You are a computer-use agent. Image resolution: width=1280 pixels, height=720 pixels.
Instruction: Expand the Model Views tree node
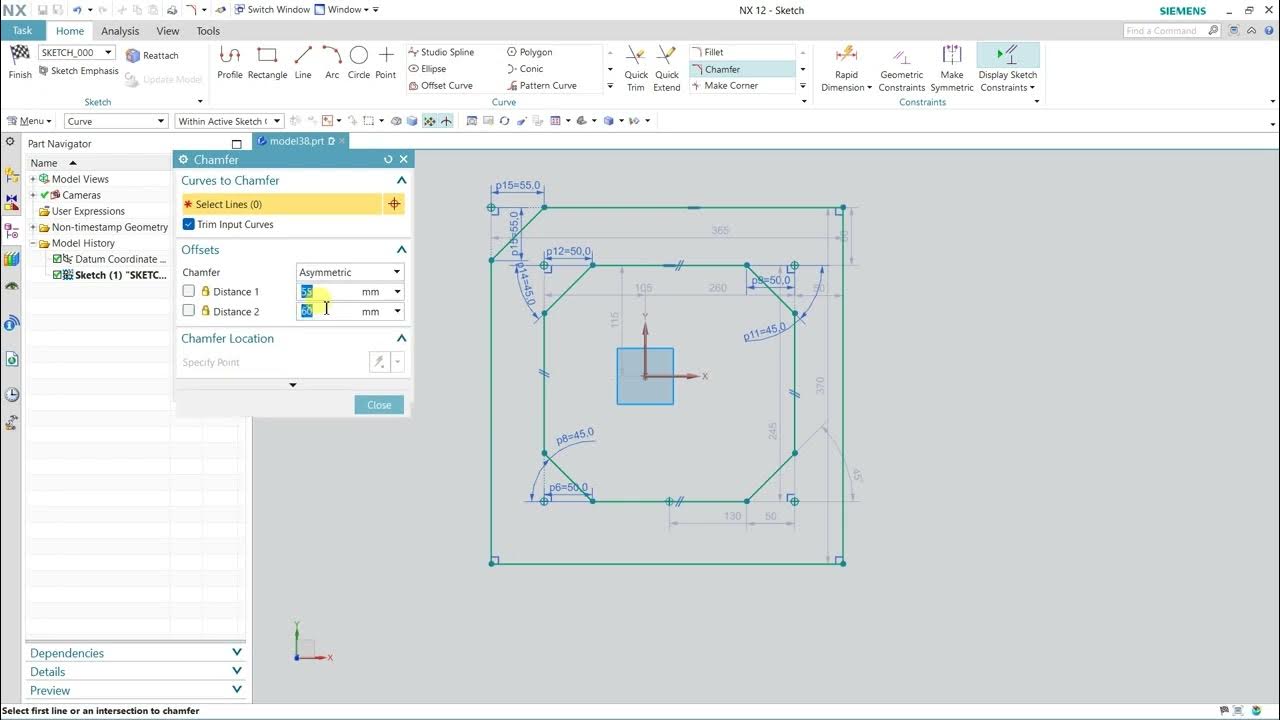[x=33, y=179]
